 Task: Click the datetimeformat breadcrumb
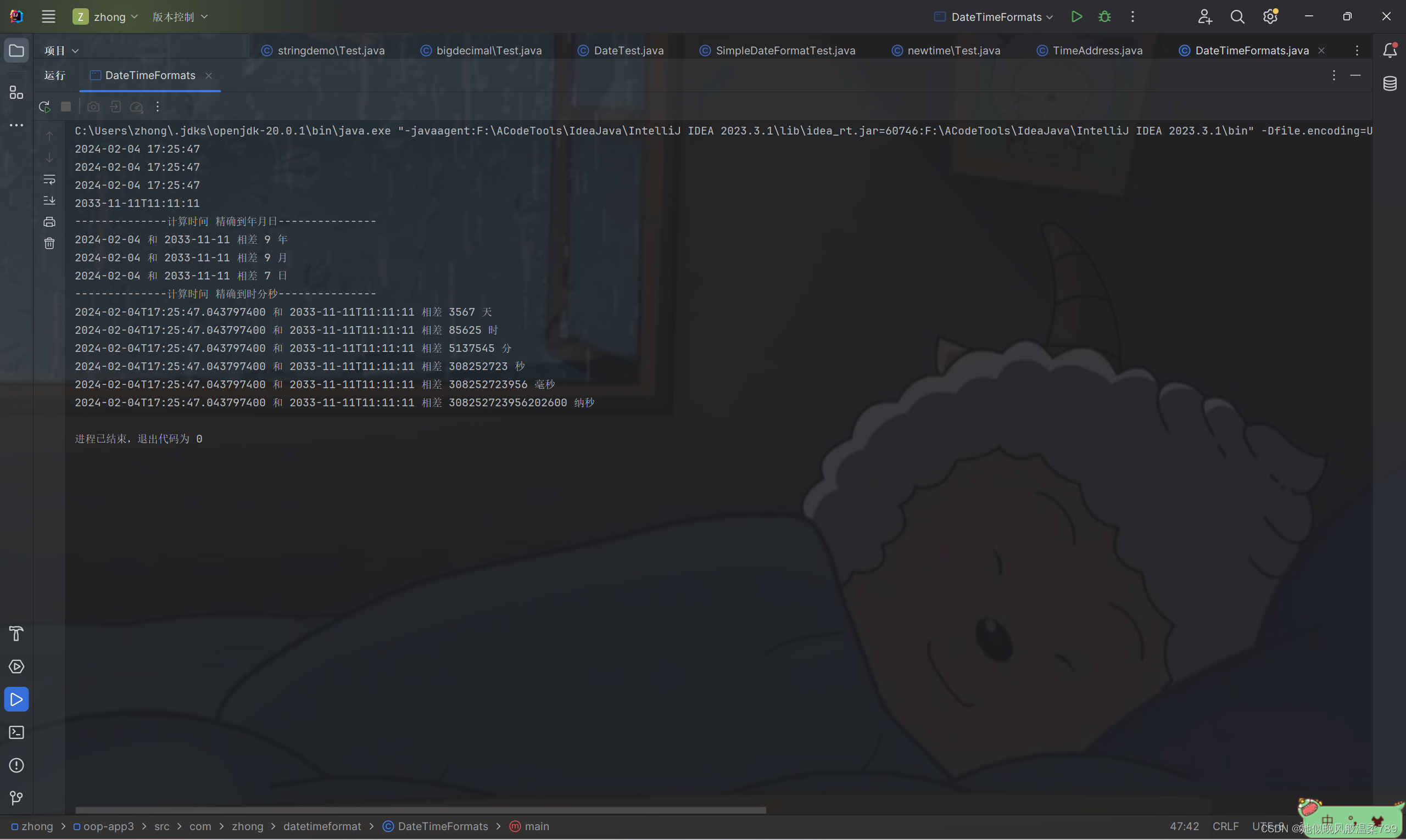(x=322, y=826)
